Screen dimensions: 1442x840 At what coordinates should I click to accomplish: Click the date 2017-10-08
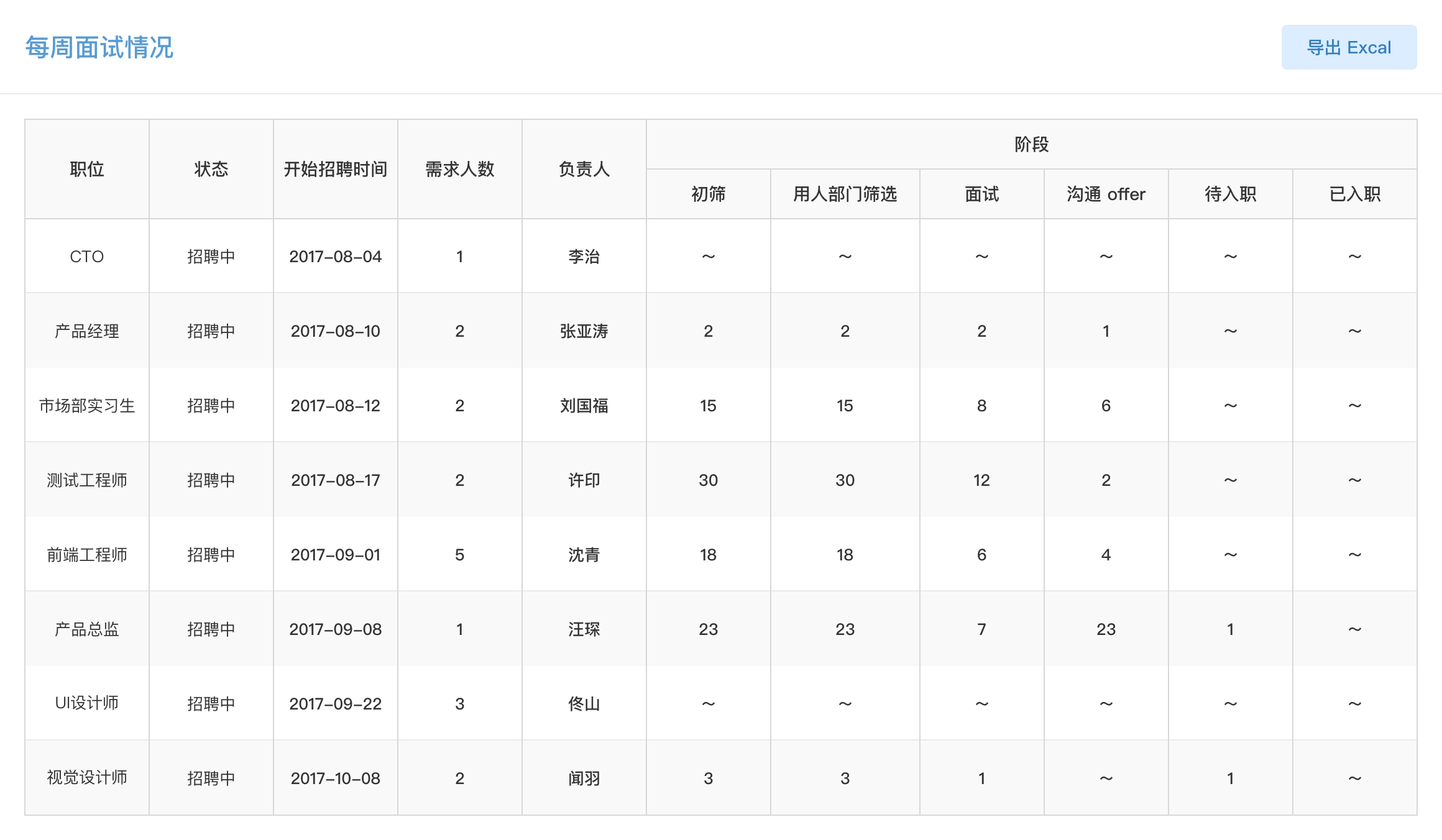[x=336, y=778]
